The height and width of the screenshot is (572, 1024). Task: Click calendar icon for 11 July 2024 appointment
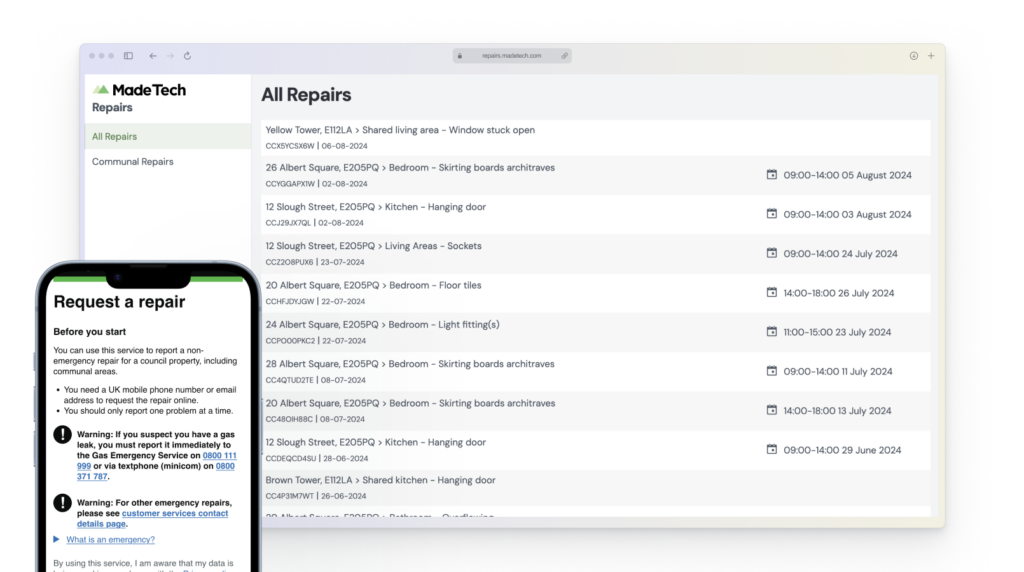coord(772,371)
